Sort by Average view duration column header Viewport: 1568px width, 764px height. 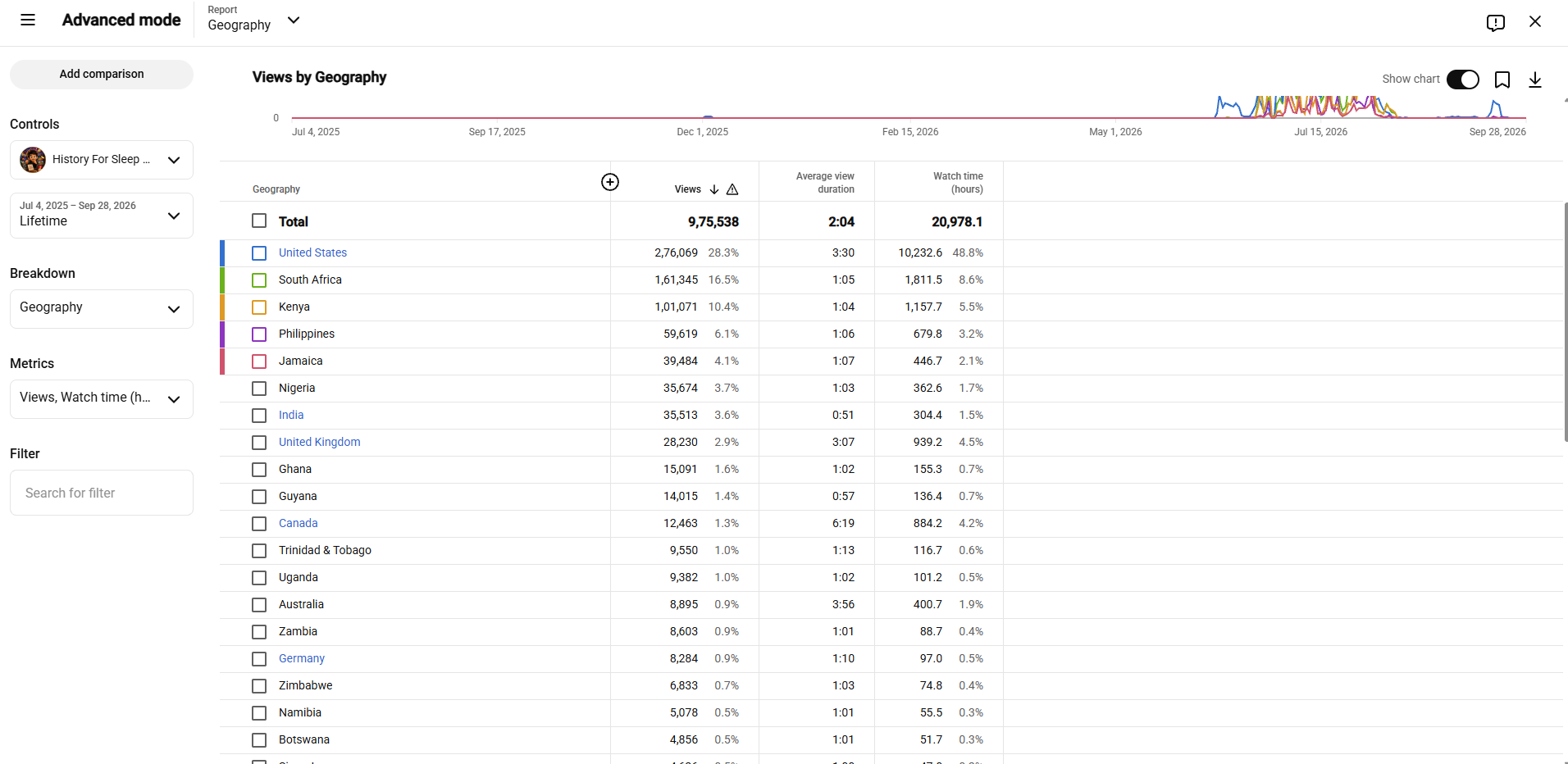pyautogui.click(x=825, y=183)
